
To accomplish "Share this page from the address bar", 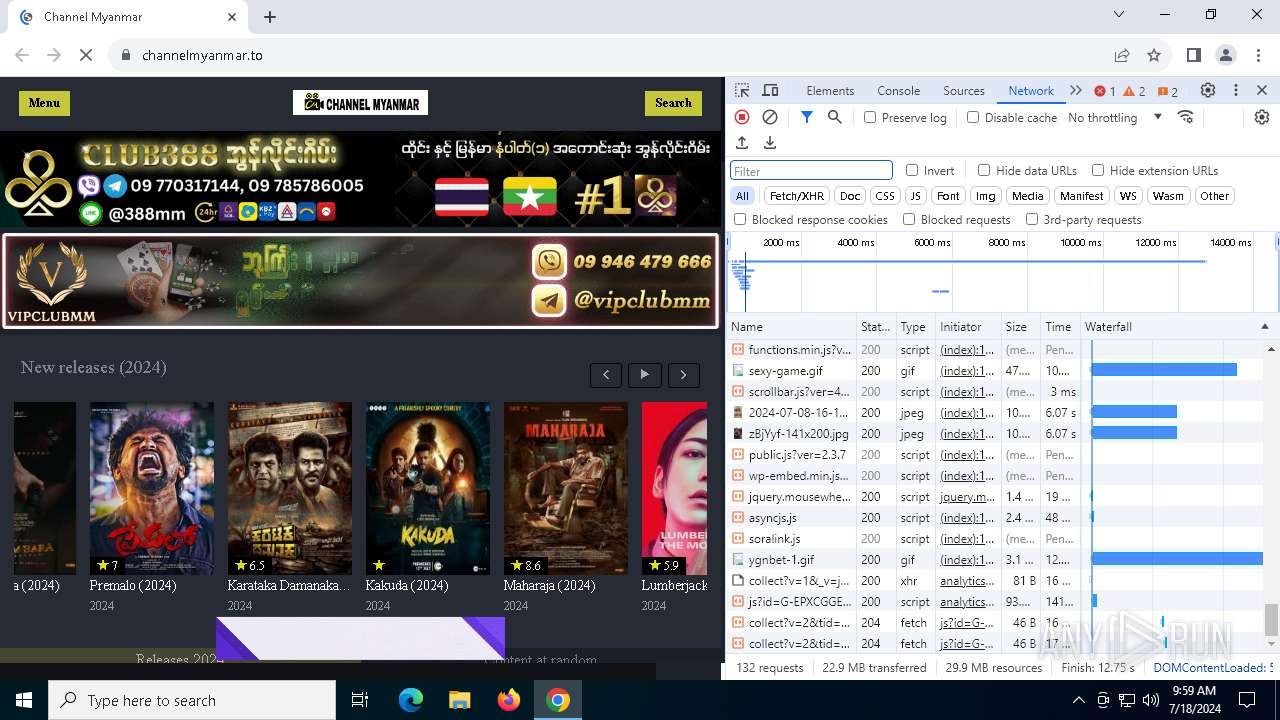I will tap(1122, 55).
